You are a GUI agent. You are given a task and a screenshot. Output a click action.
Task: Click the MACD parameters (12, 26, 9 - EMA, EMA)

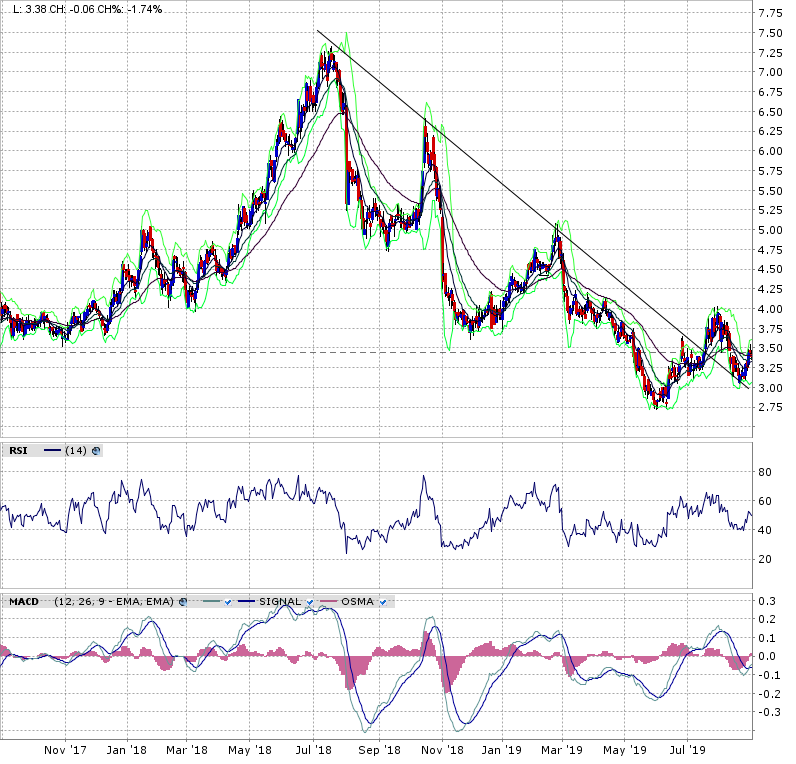(x=114, y=602)
